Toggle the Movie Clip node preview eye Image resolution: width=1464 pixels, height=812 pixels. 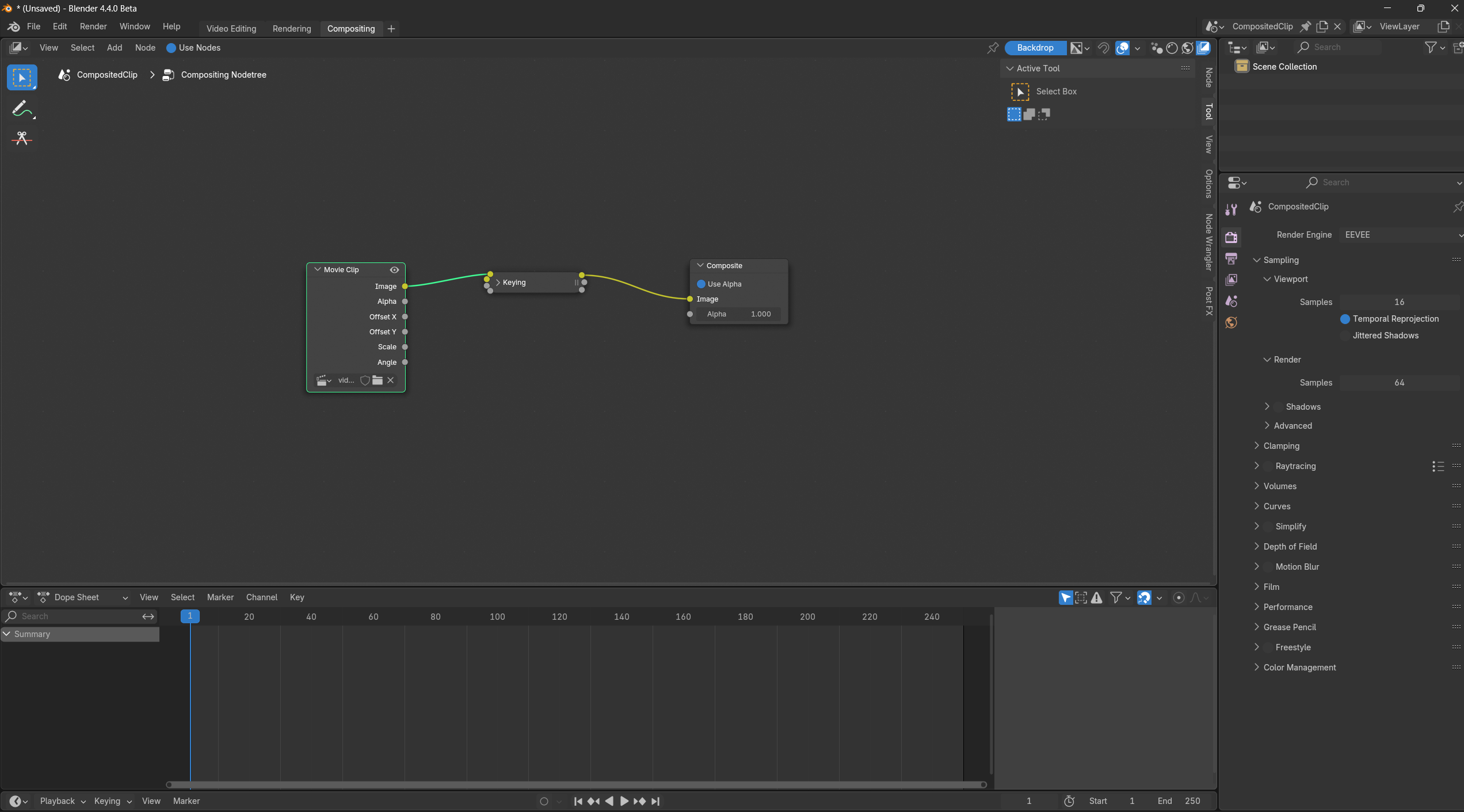(x=394, y=270)
